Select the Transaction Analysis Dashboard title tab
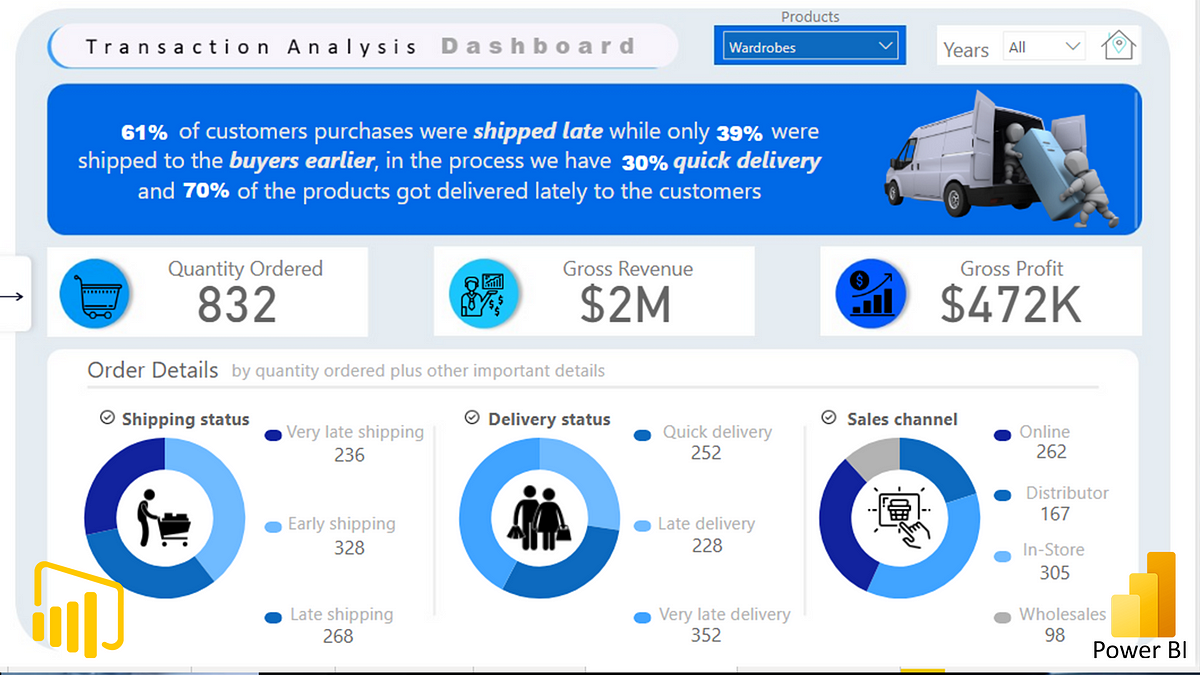 361,47
